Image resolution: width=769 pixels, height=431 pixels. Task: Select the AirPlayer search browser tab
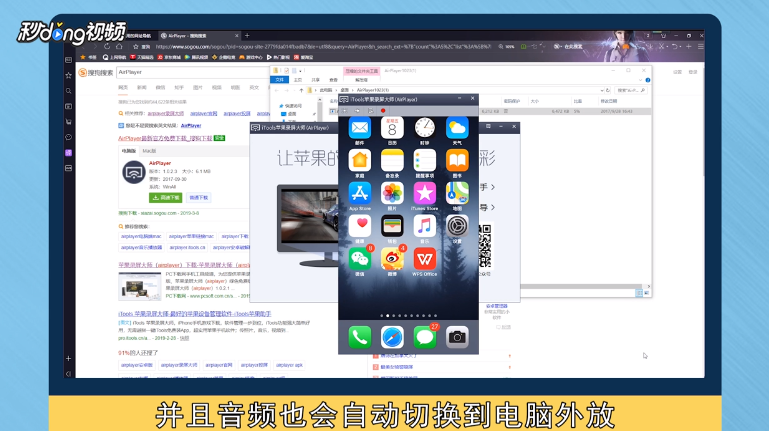[199, 36]
